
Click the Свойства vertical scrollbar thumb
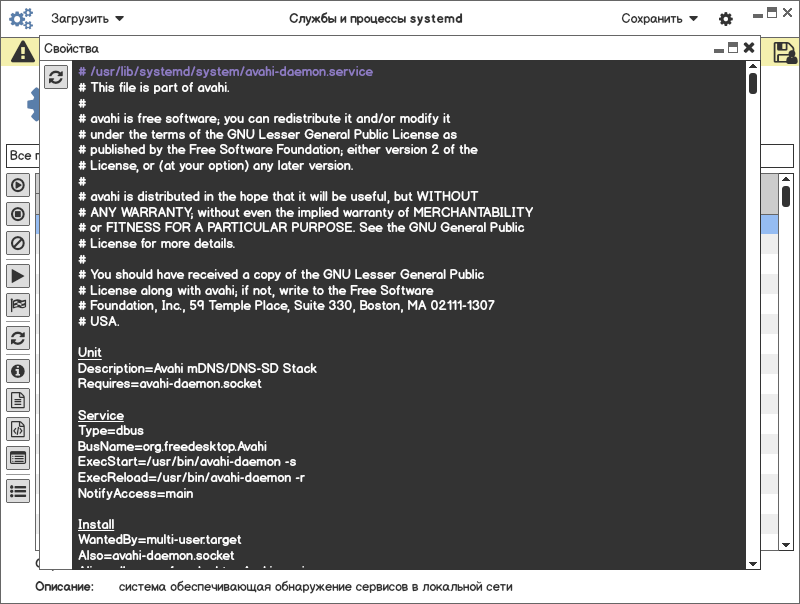753,83
